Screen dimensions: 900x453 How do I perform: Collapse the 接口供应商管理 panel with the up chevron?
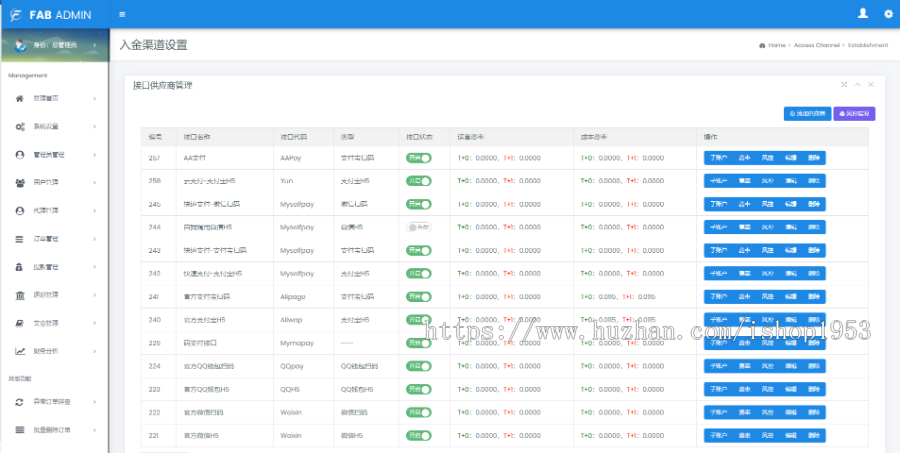tap(858, 84)
